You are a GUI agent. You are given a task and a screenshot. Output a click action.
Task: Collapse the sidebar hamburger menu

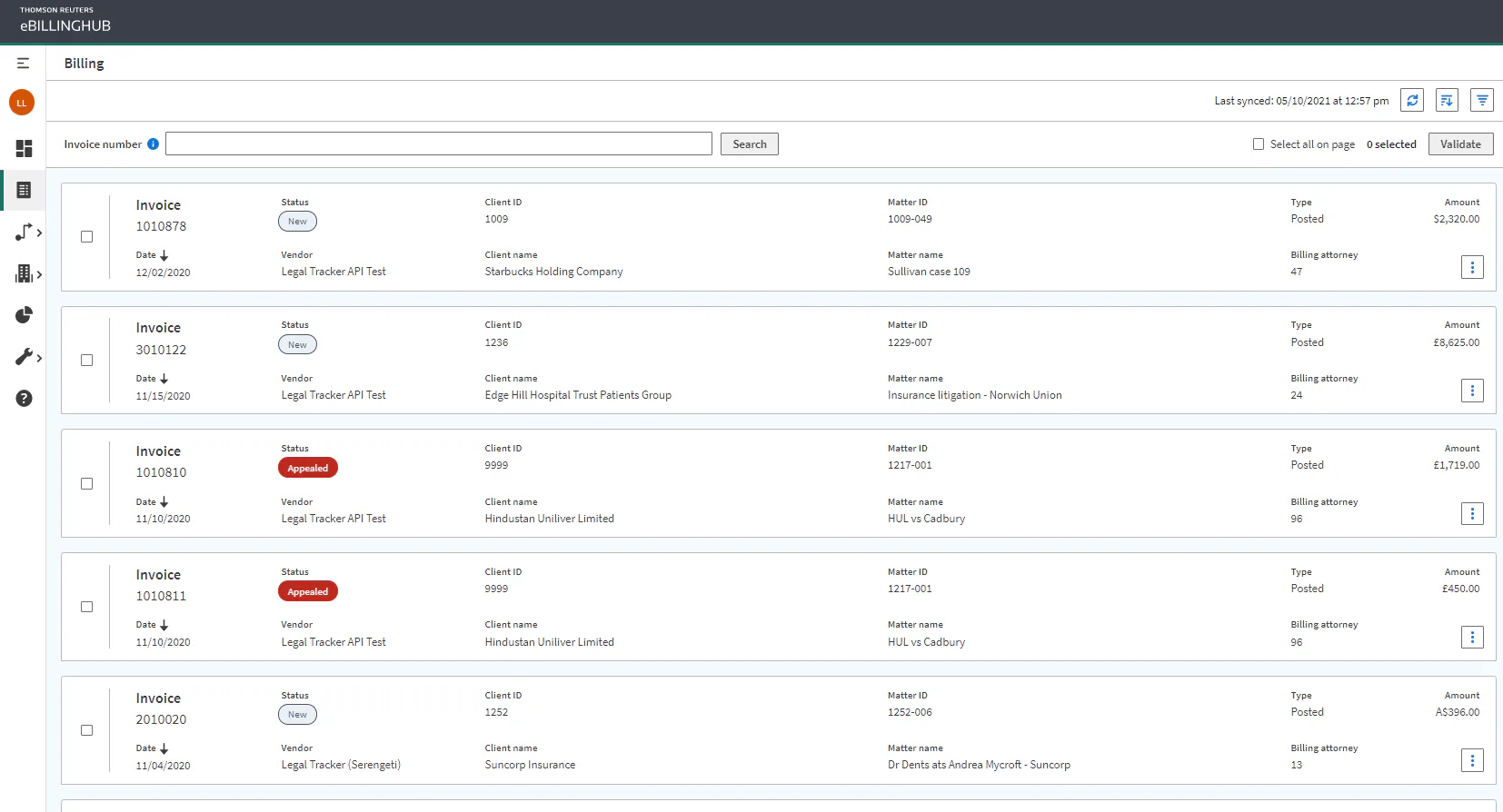pyautogui.click(x=23, y=64)
